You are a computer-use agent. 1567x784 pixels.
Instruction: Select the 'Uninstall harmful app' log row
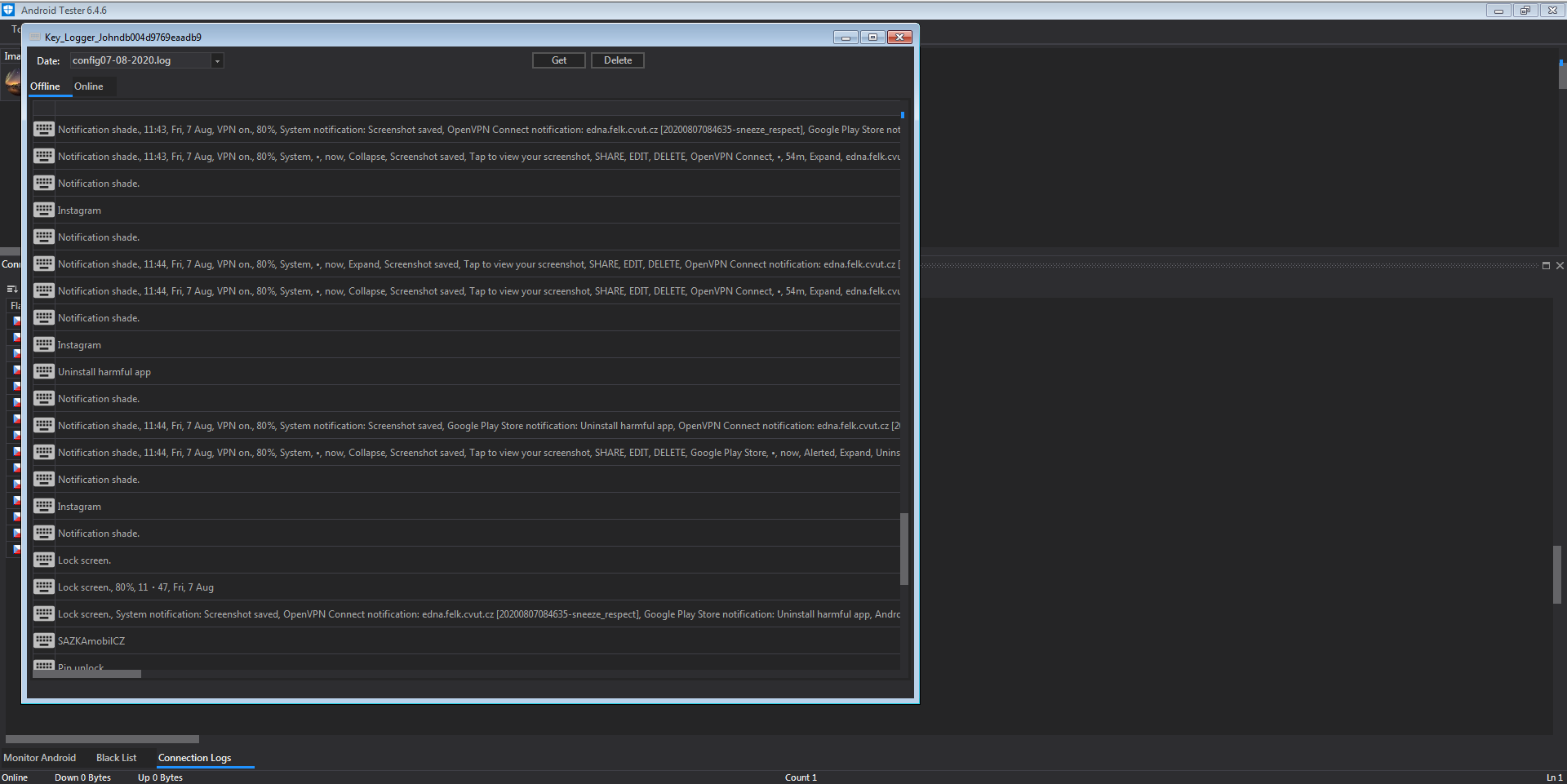466,371
